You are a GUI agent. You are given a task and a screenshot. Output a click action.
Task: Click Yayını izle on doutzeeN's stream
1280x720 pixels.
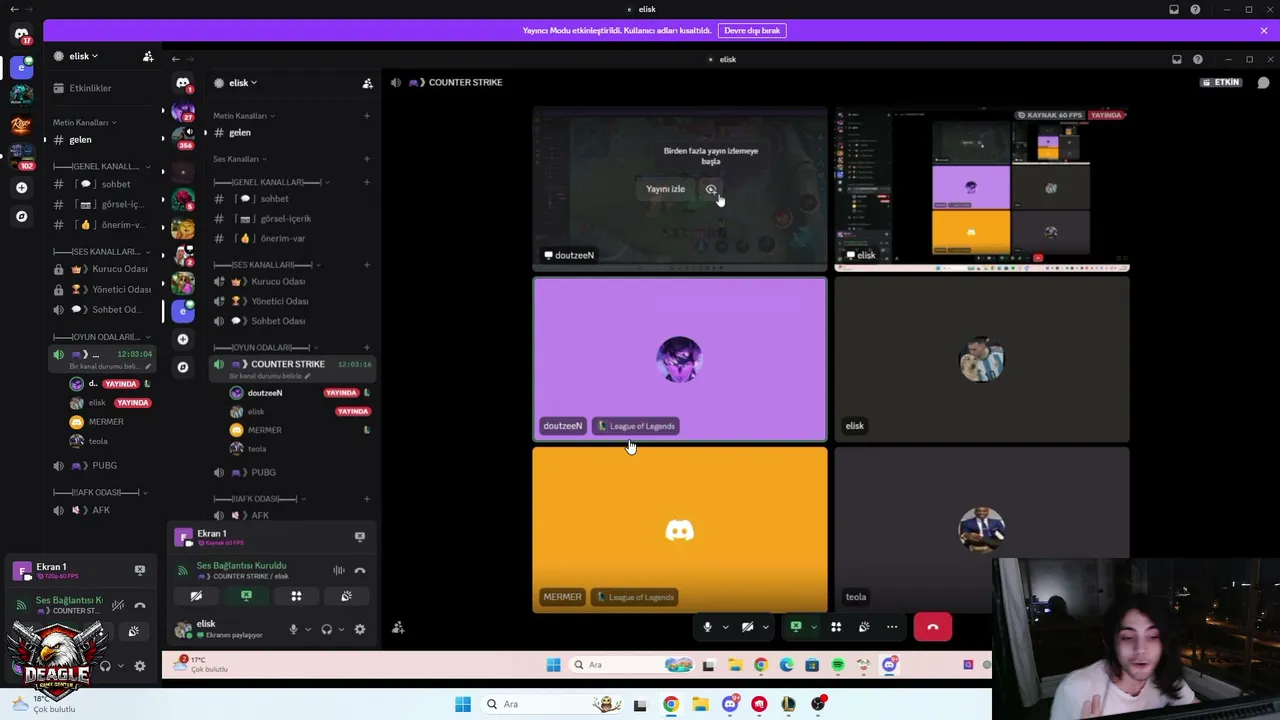665,189
